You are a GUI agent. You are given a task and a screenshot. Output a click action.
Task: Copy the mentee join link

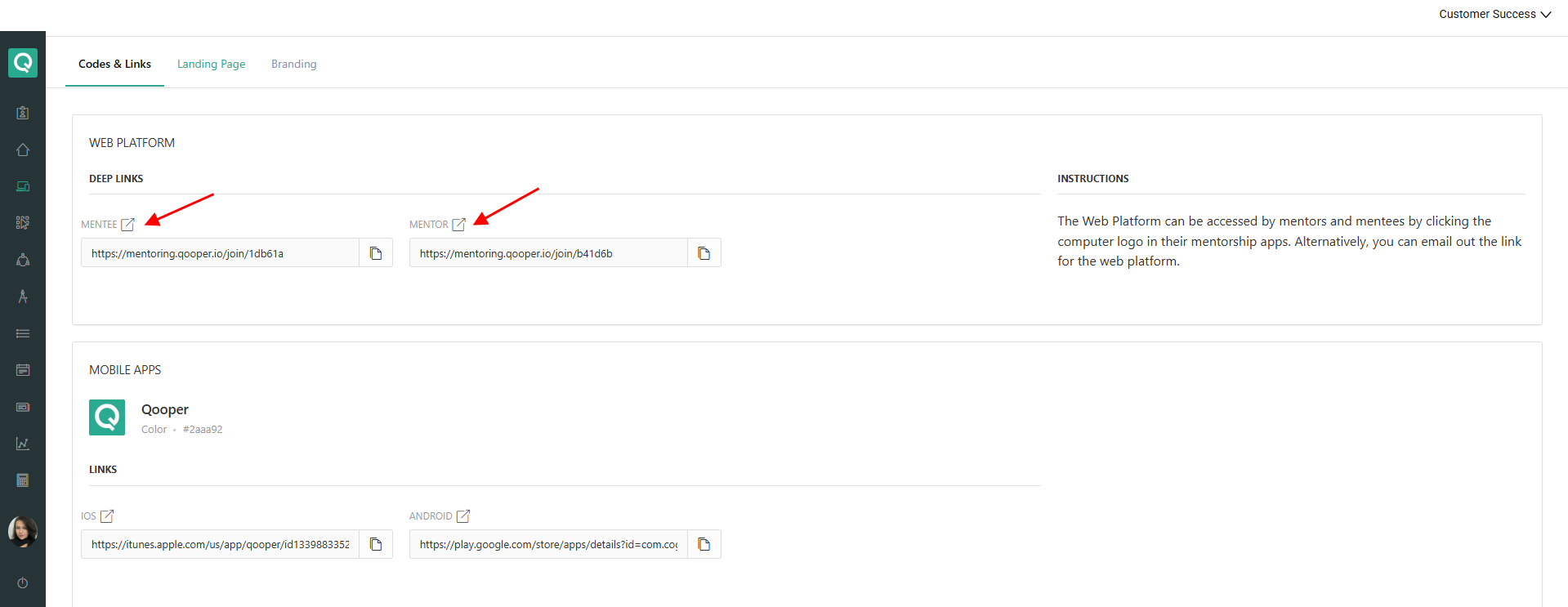376,253
